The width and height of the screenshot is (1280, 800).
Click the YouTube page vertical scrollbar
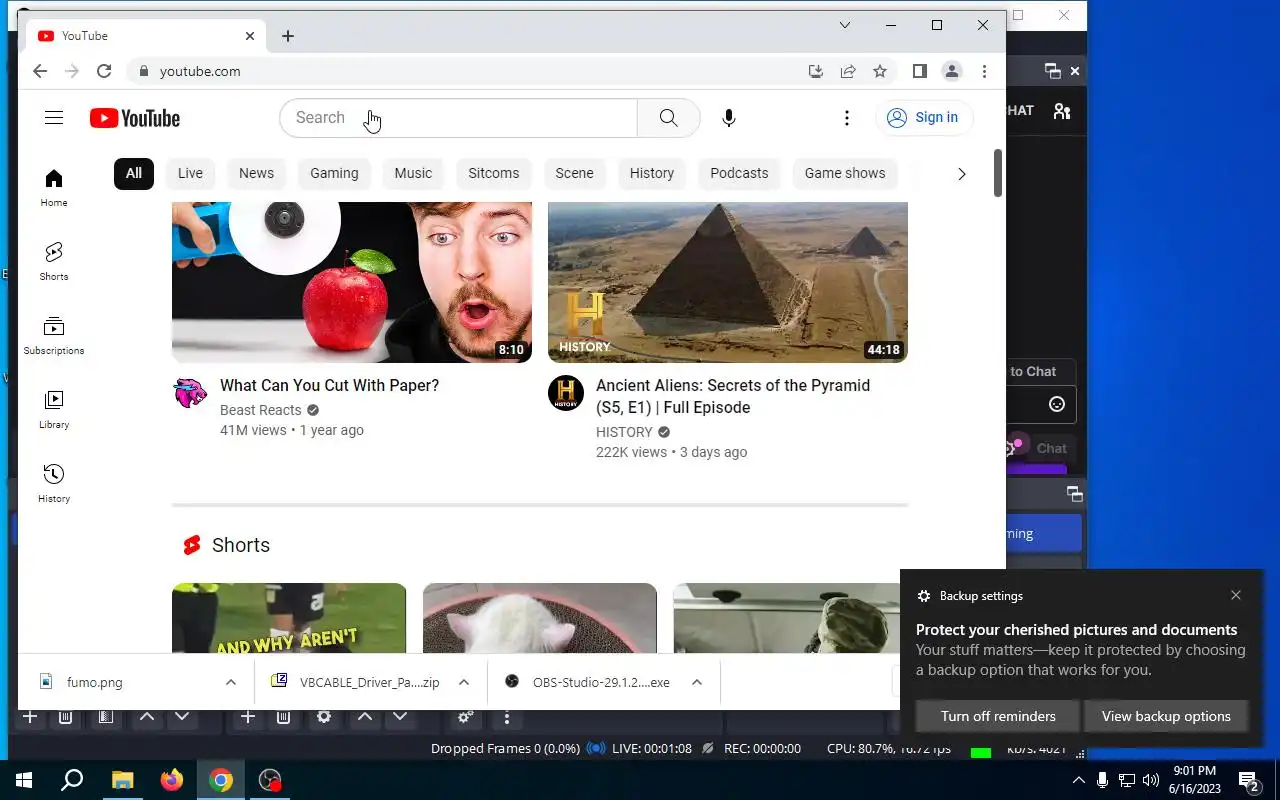click(x=998, y=173)
